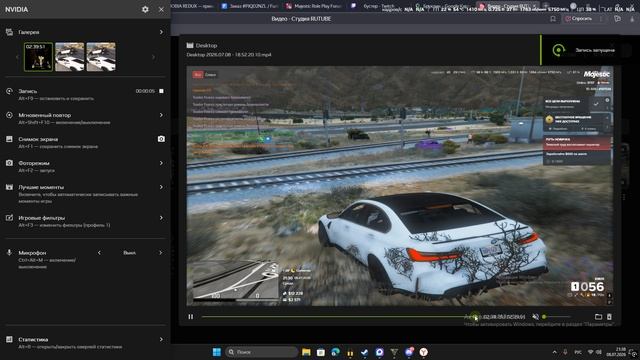Viewport: 640px width, 360px height.
Task: Expand the Лучшие моменты section
Action: coord(161,187)
